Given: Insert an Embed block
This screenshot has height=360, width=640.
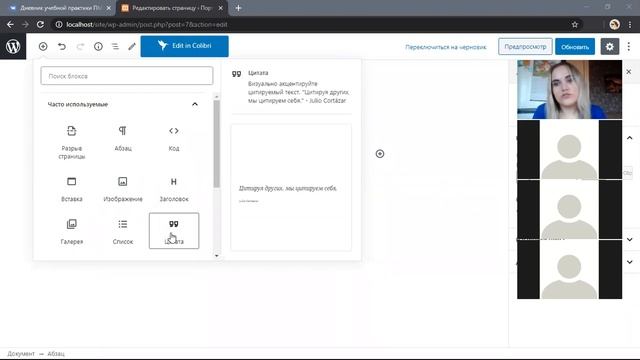Looking at the screenshot, I should pos(71,189).
